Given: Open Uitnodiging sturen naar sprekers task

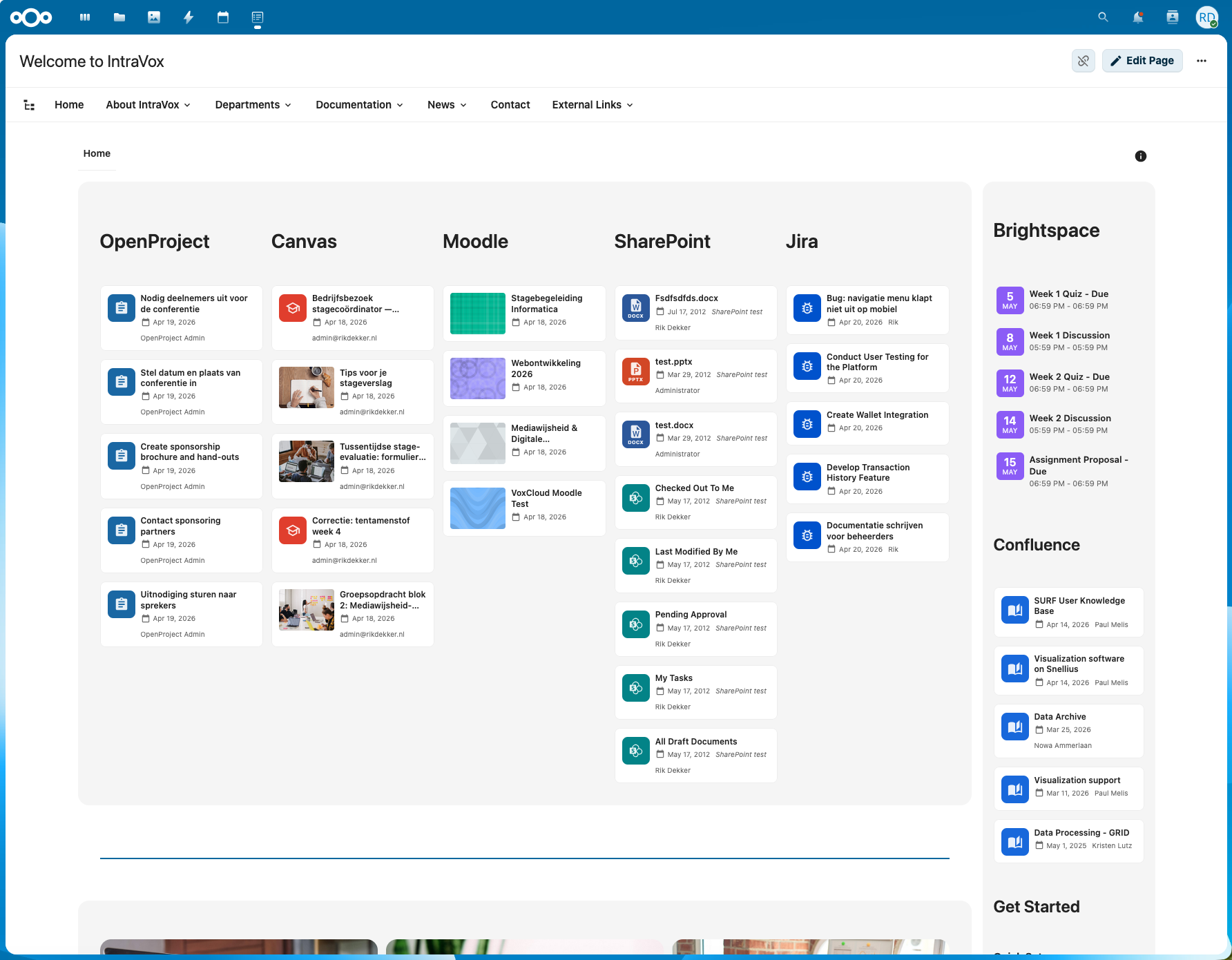Looking at the screenshot, I should [182, 615].
